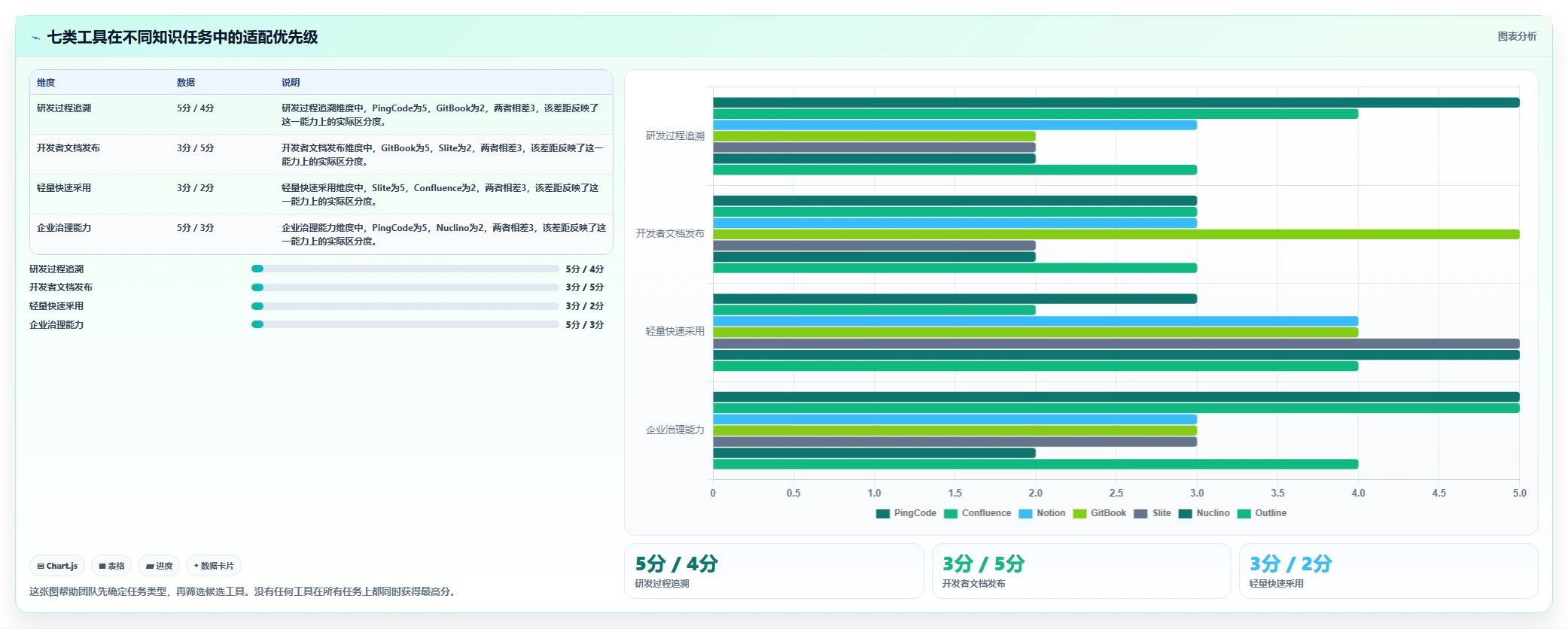Viewport: 1568px width, 629px height.
Task: Select the 进度 chip
Action: pyautogui.click(x=159, y=566)
